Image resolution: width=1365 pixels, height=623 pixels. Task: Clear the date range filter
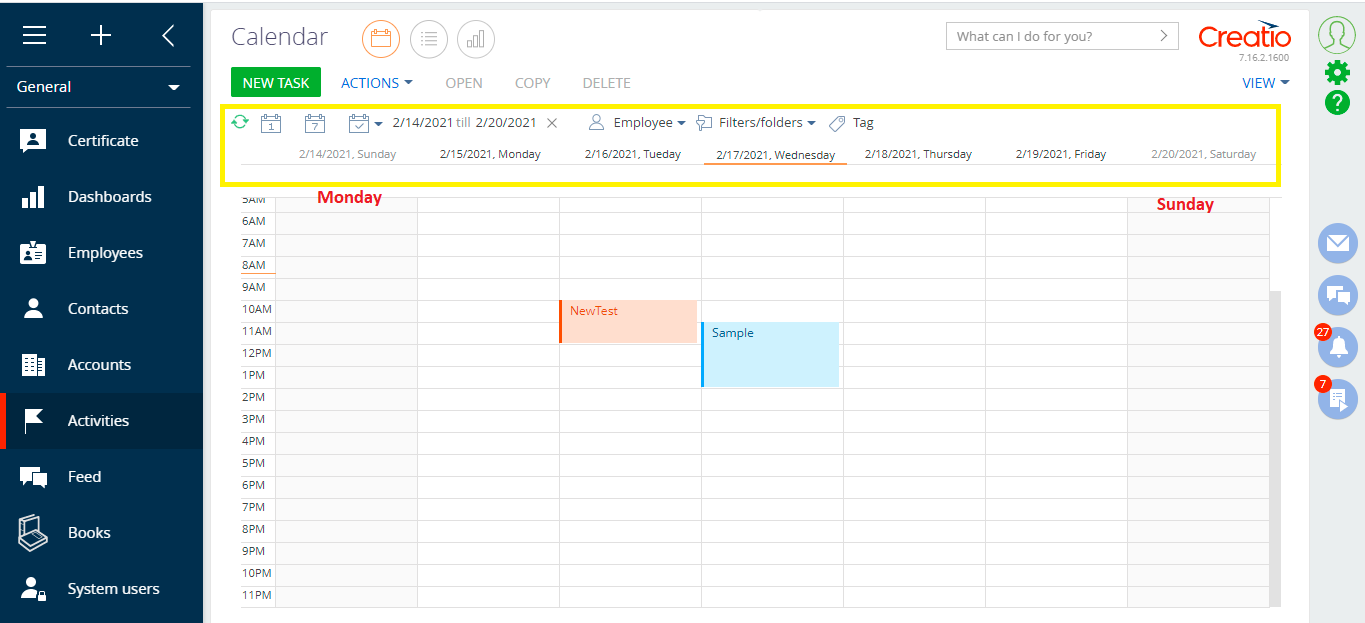coord(552,123)
